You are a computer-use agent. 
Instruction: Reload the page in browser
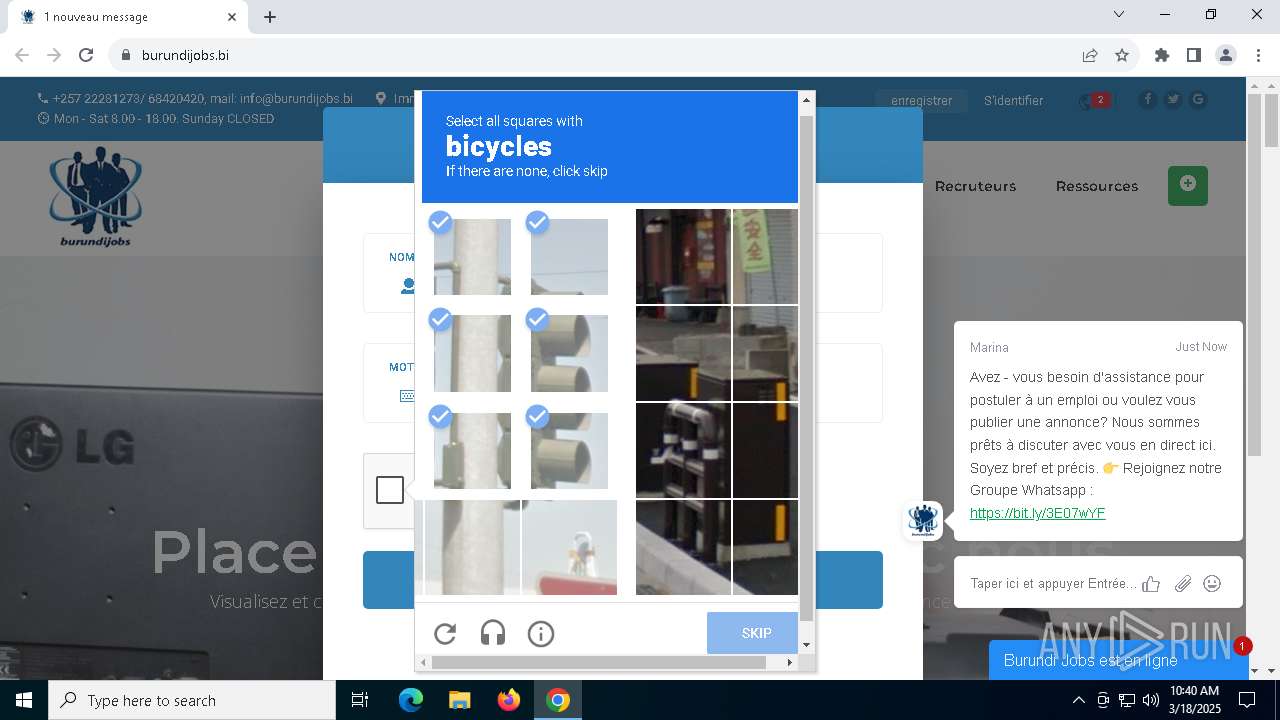click(x=86, y=55)
